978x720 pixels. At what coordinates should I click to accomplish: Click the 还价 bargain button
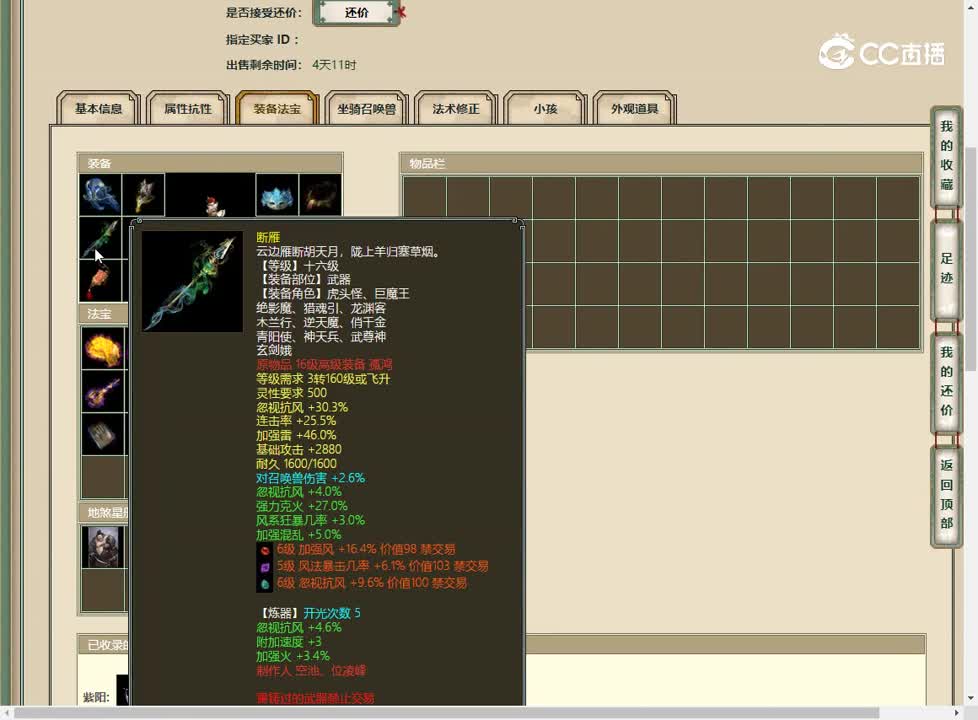pyautogui.click(x=356, y=15)
